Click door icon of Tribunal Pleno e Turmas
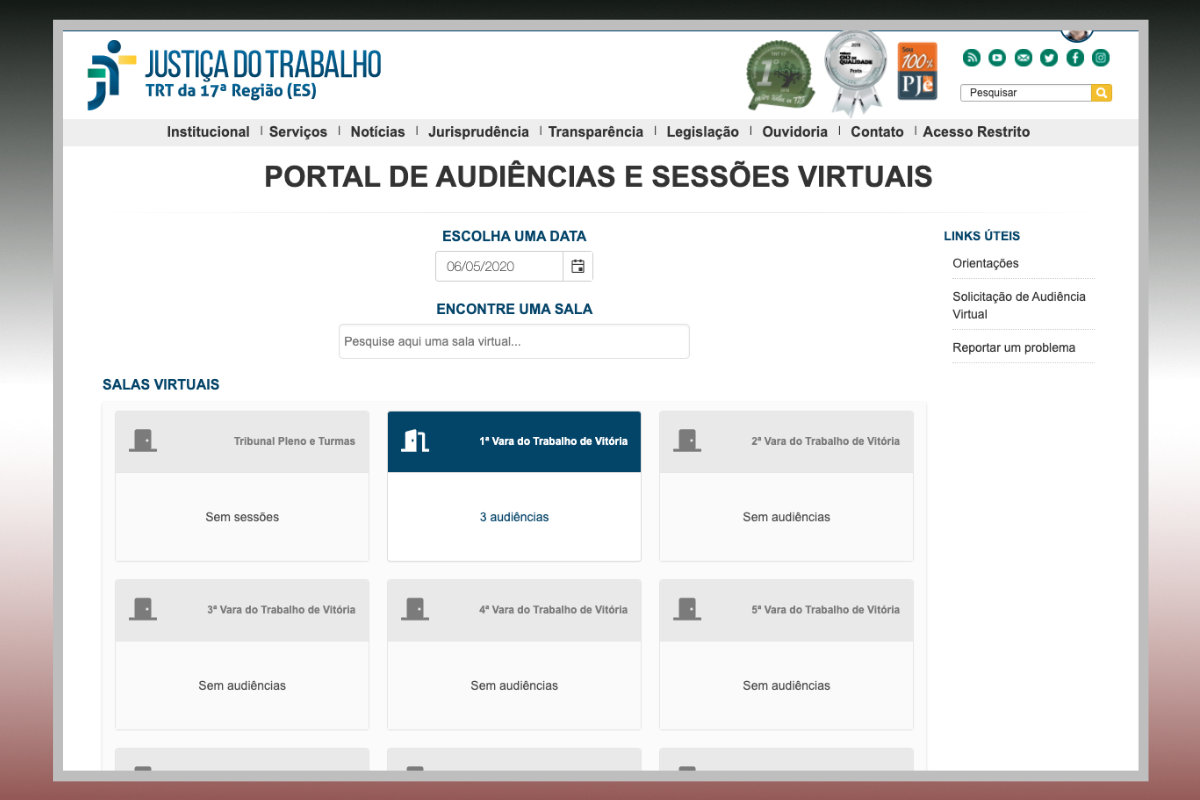This screenshot has width=1200, height=800. point(143,440)
